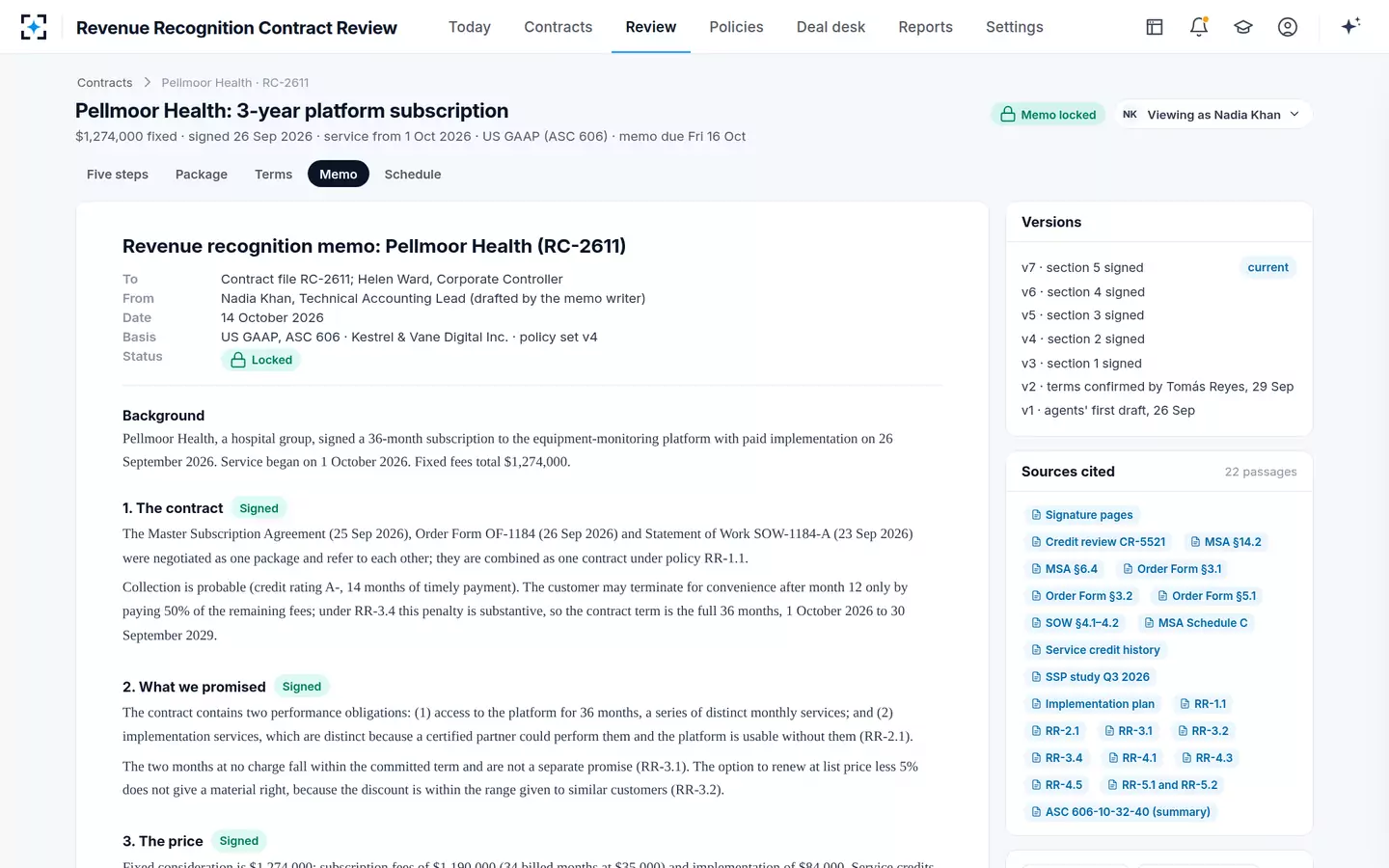Viewport: 1389px width, 868px height.
Task: Open version v2 terms confirmed by Tomás Reyes
Action: 1158,387
